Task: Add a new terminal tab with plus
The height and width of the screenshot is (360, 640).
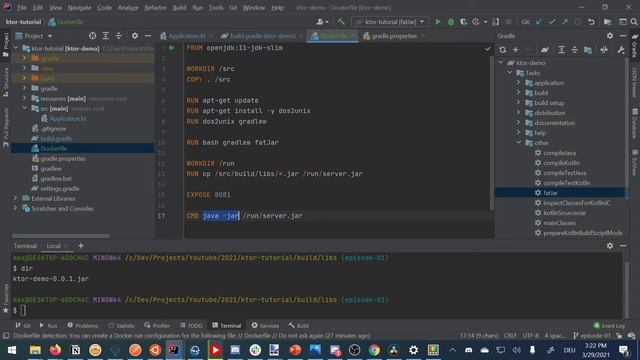Action: pyautogui.click(x=80, y=246)
